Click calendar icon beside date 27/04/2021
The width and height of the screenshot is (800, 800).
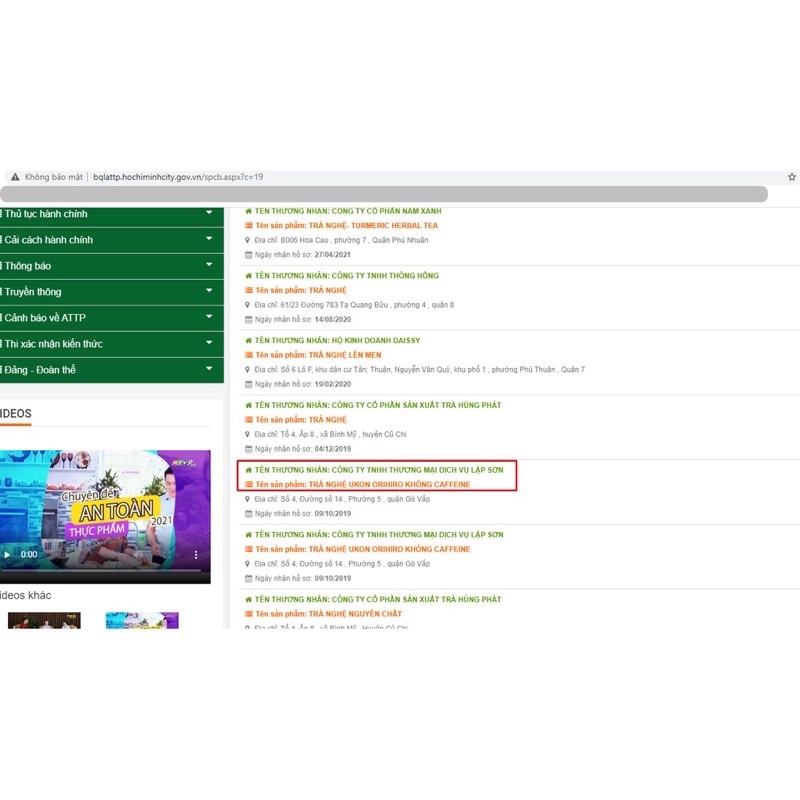point(248,254)
